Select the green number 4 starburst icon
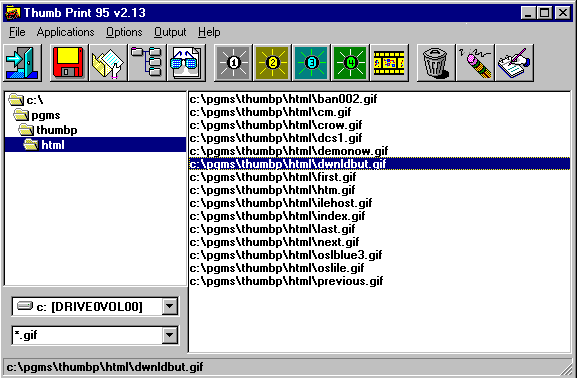The image size is (577, 378). (x=350, y=63)
